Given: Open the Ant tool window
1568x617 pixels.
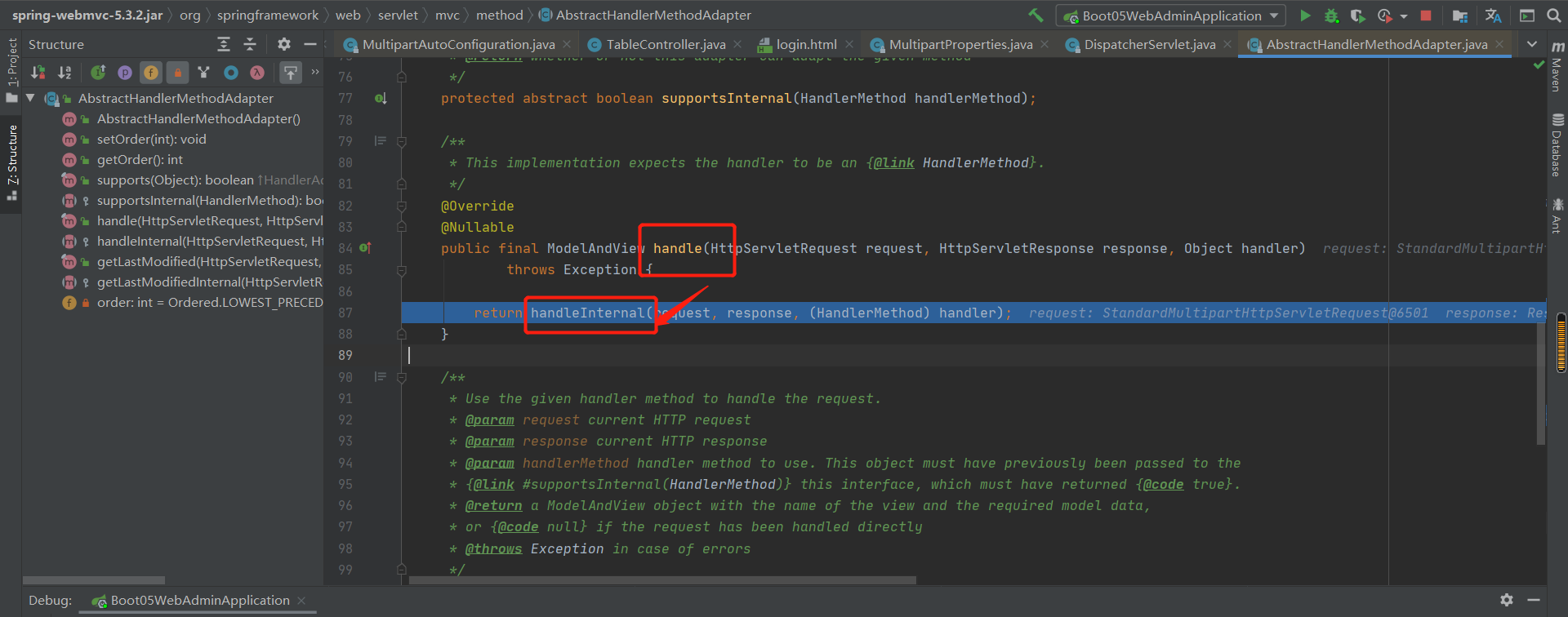Looking at the screenshot, I should point(1557,215).
